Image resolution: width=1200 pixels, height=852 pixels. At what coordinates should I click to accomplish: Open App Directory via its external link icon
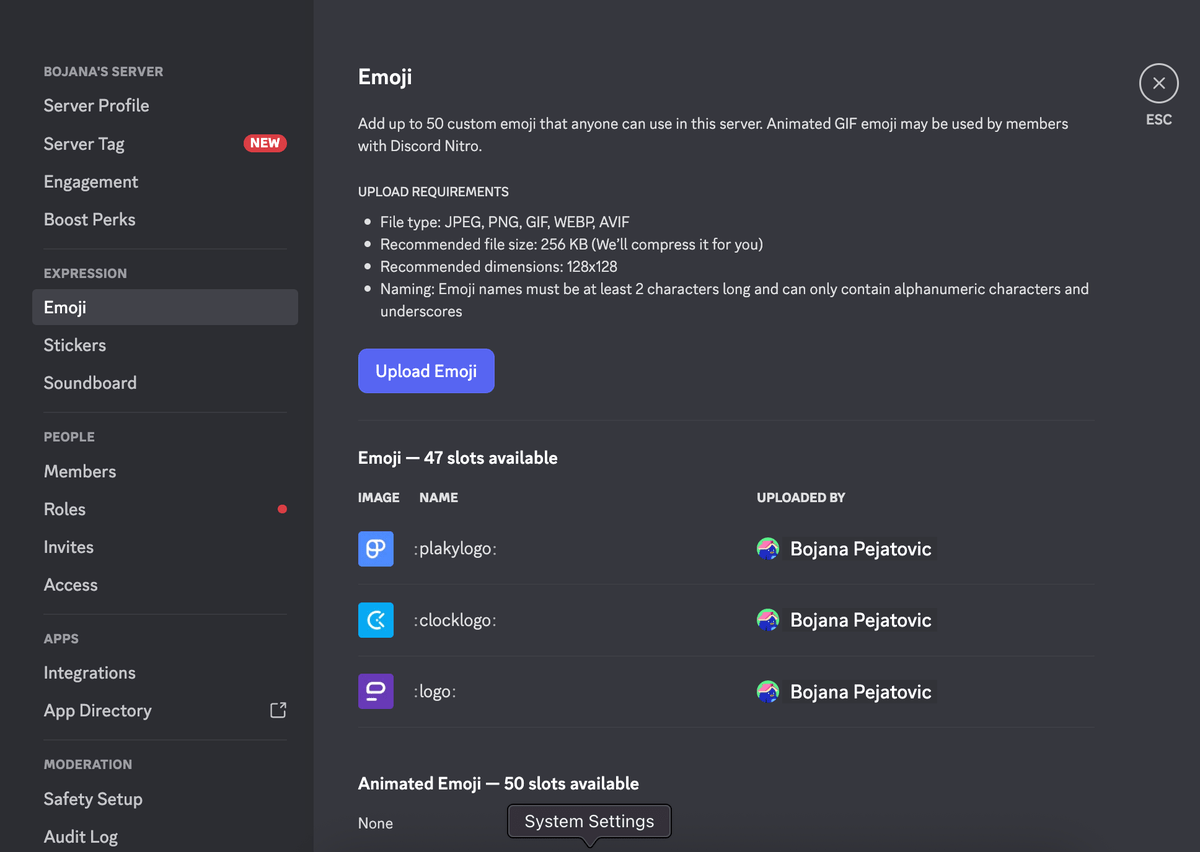278,710
